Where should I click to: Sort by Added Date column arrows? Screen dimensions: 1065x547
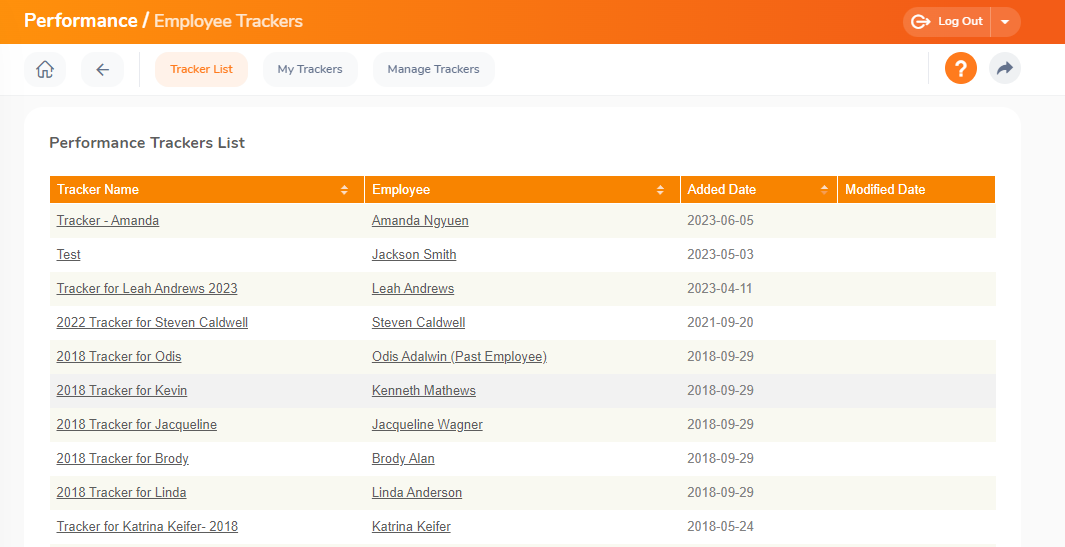coord(824,190)
